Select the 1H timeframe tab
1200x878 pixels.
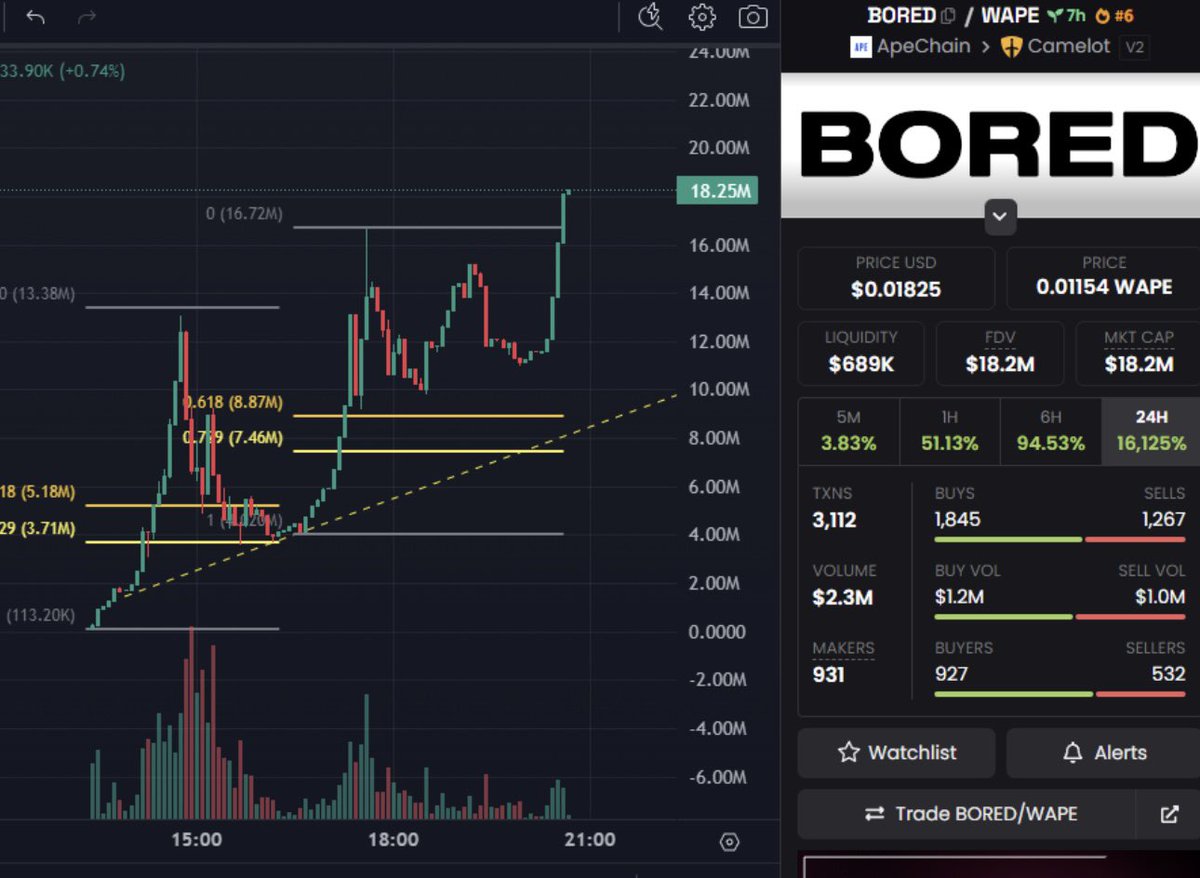click(x=950, y=431)
